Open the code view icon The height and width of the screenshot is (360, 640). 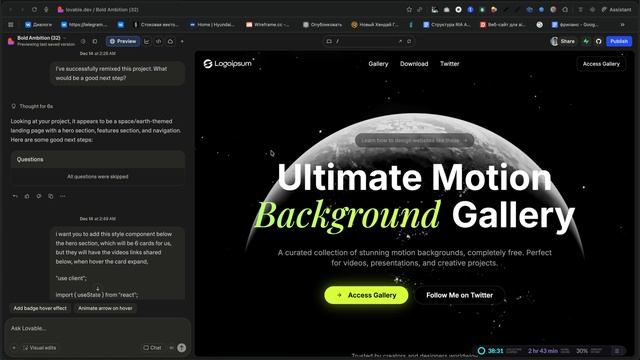click(x=159, y=41)
